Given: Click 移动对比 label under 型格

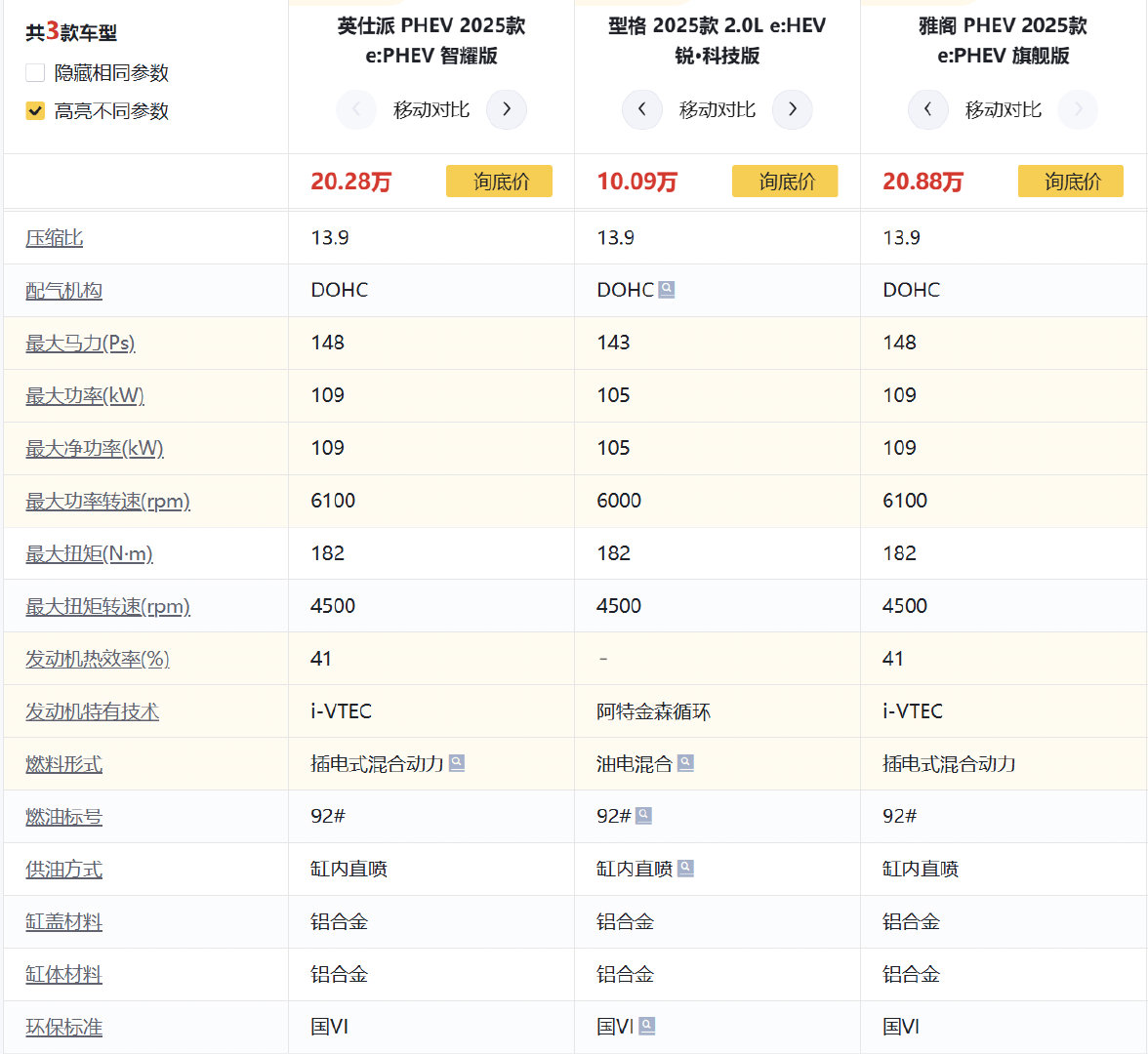Looking at the screenshot, I should point(717,109).
